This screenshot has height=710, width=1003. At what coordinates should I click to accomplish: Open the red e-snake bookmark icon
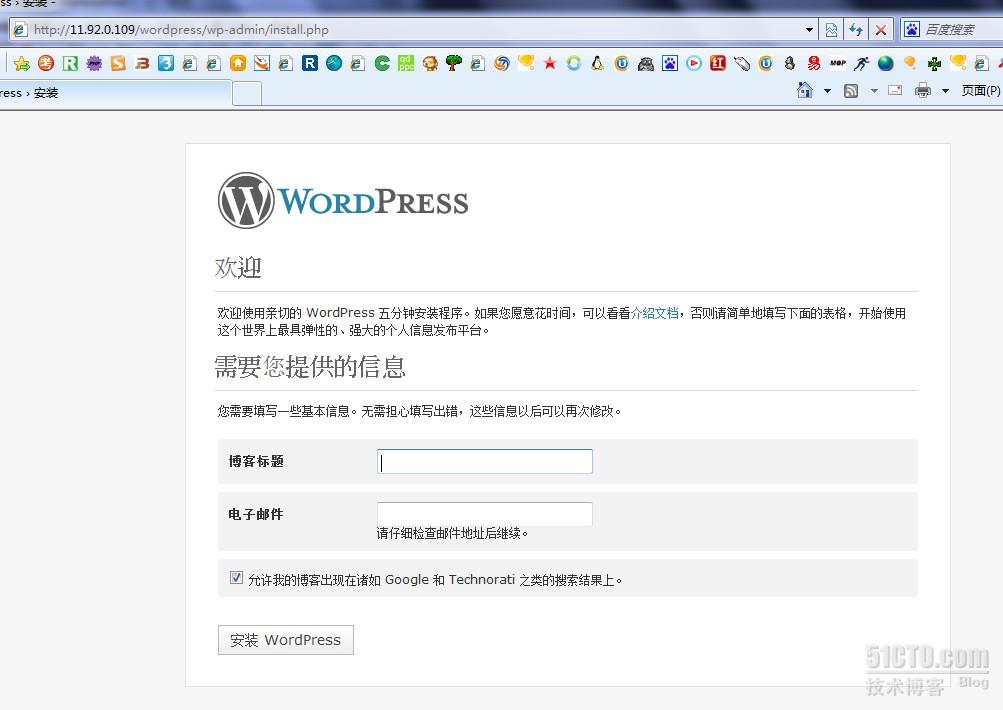[x=814, y=63]
